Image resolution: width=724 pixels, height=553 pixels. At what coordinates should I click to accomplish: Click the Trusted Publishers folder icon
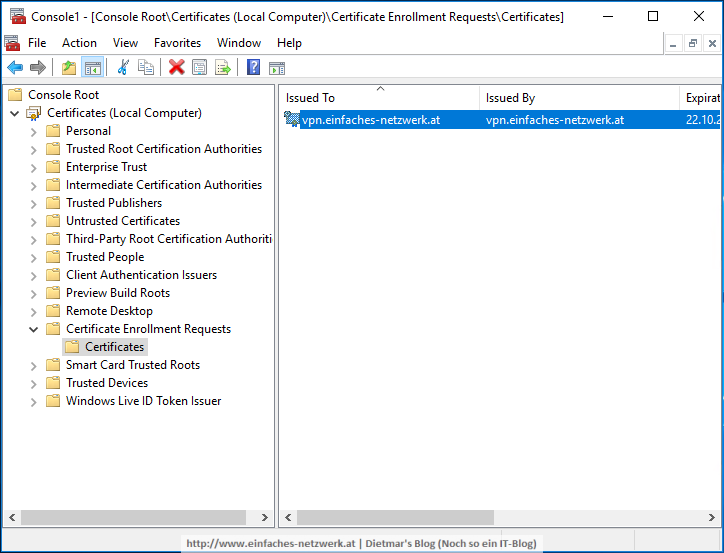53,203
